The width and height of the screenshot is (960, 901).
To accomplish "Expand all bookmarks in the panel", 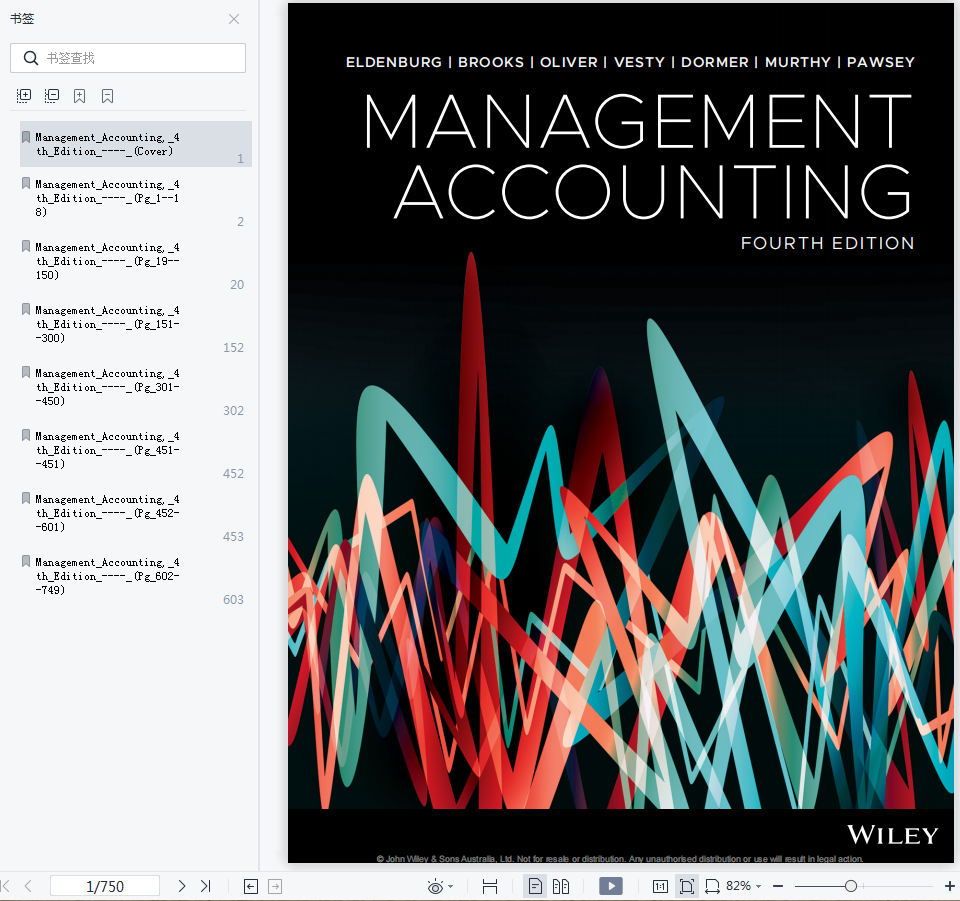I will coord(24,95).
